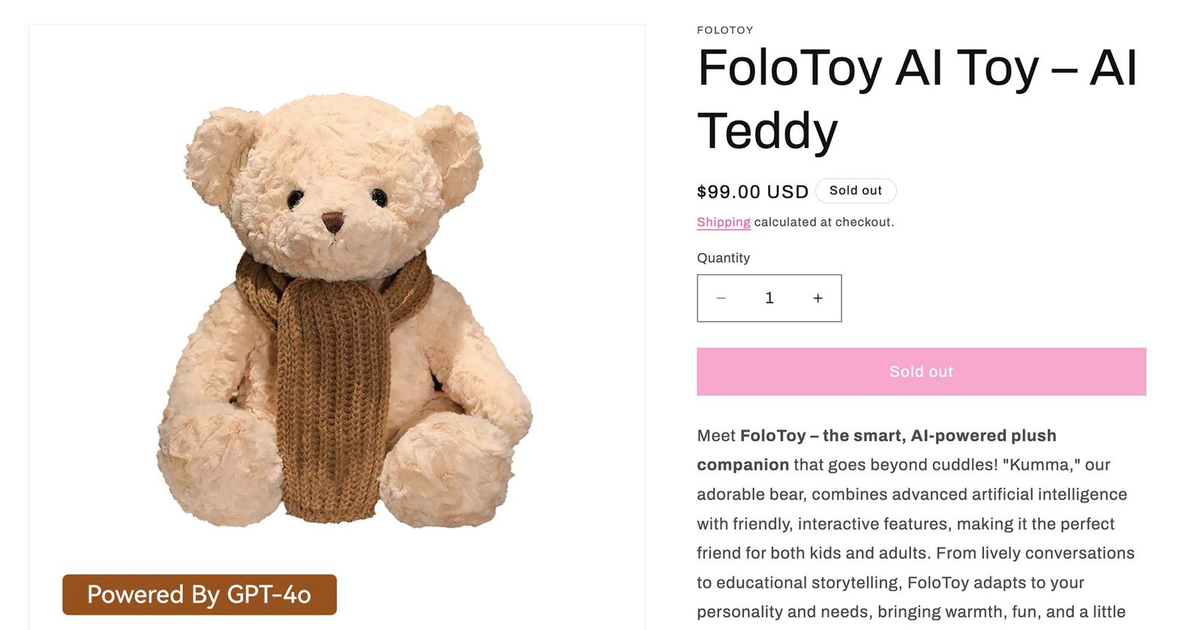Image resolution: width=1200 pixels, height=630 pixels.
Task: Select the quantity decrement minus symbol
Action: pos(721,298)
